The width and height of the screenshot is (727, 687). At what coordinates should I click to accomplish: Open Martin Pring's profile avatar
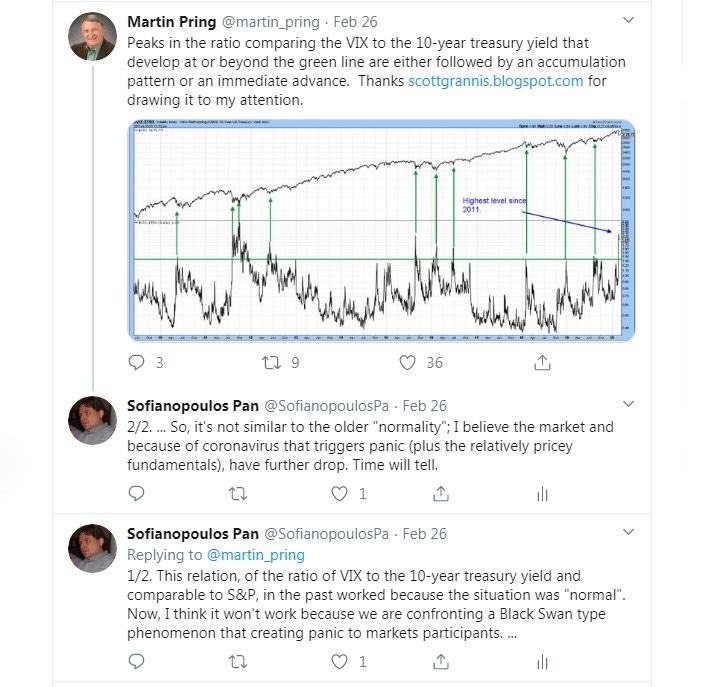pos(92,36)
